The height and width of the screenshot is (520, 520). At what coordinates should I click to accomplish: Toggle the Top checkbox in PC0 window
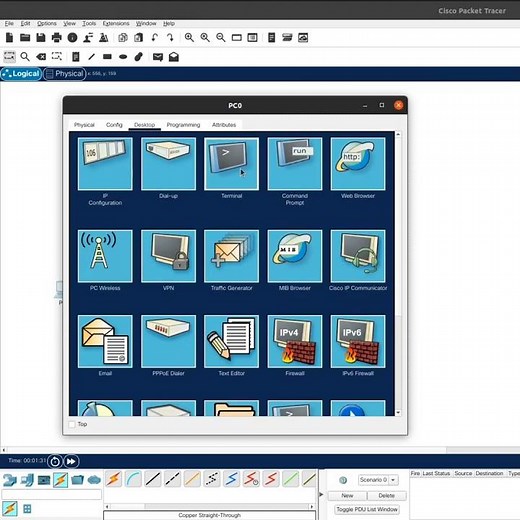click(x=72, y=424)
